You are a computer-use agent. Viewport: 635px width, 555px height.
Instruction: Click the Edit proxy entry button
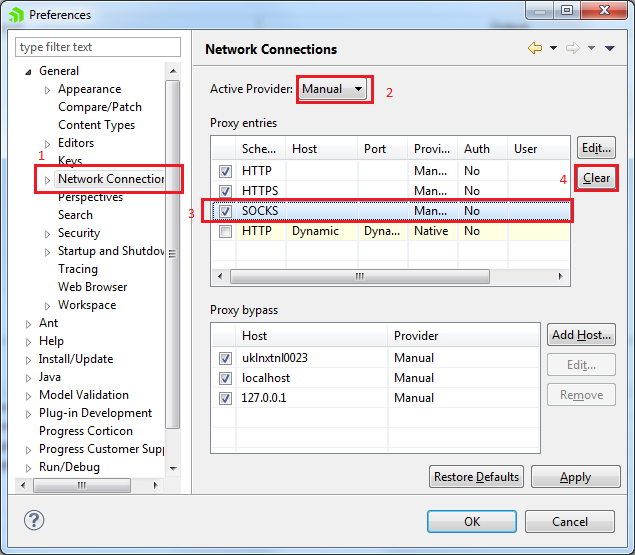click(x=596, y=148)
